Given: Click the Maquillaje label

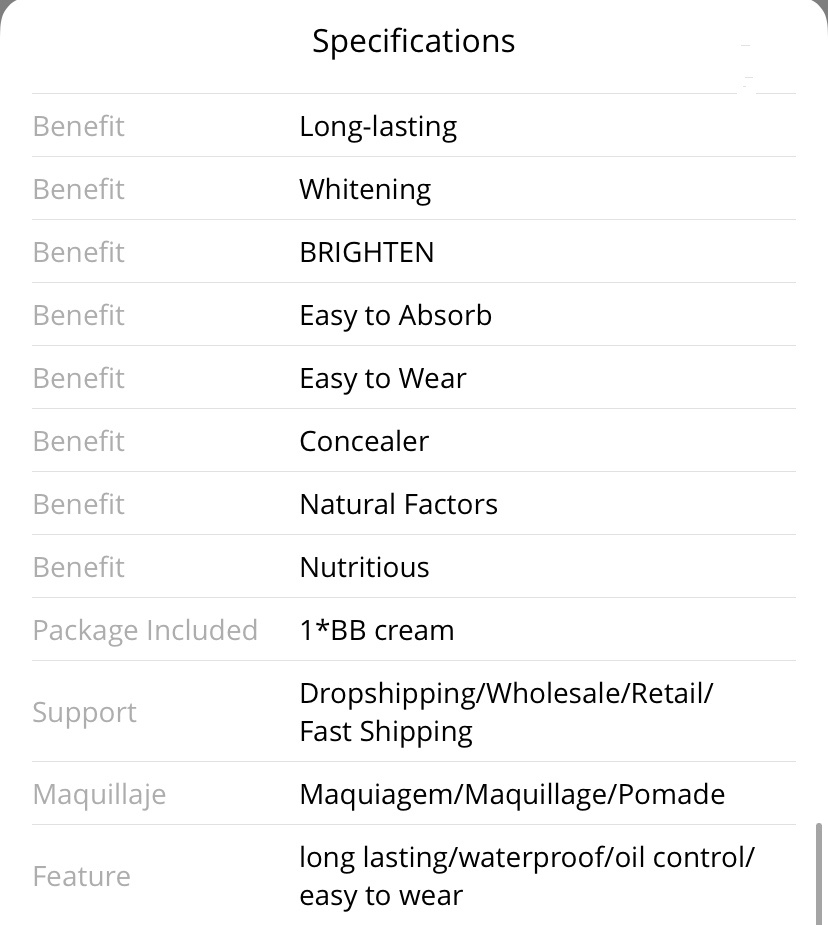Looking at the screenshot, I should (x=99, y=794).
